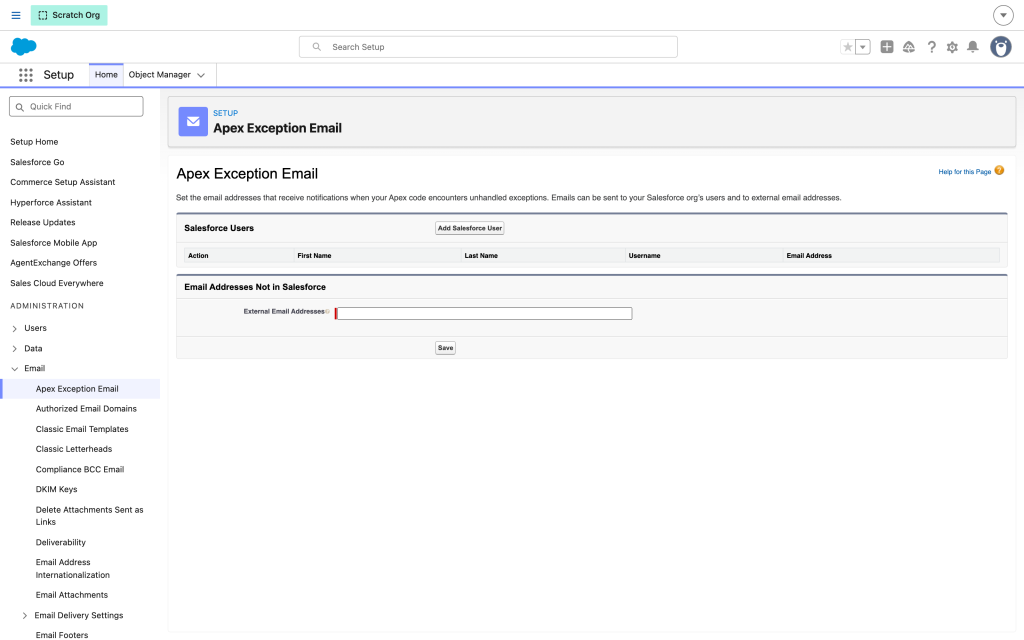Click the Search Setup magnifier icon

[x=317, y=47]
